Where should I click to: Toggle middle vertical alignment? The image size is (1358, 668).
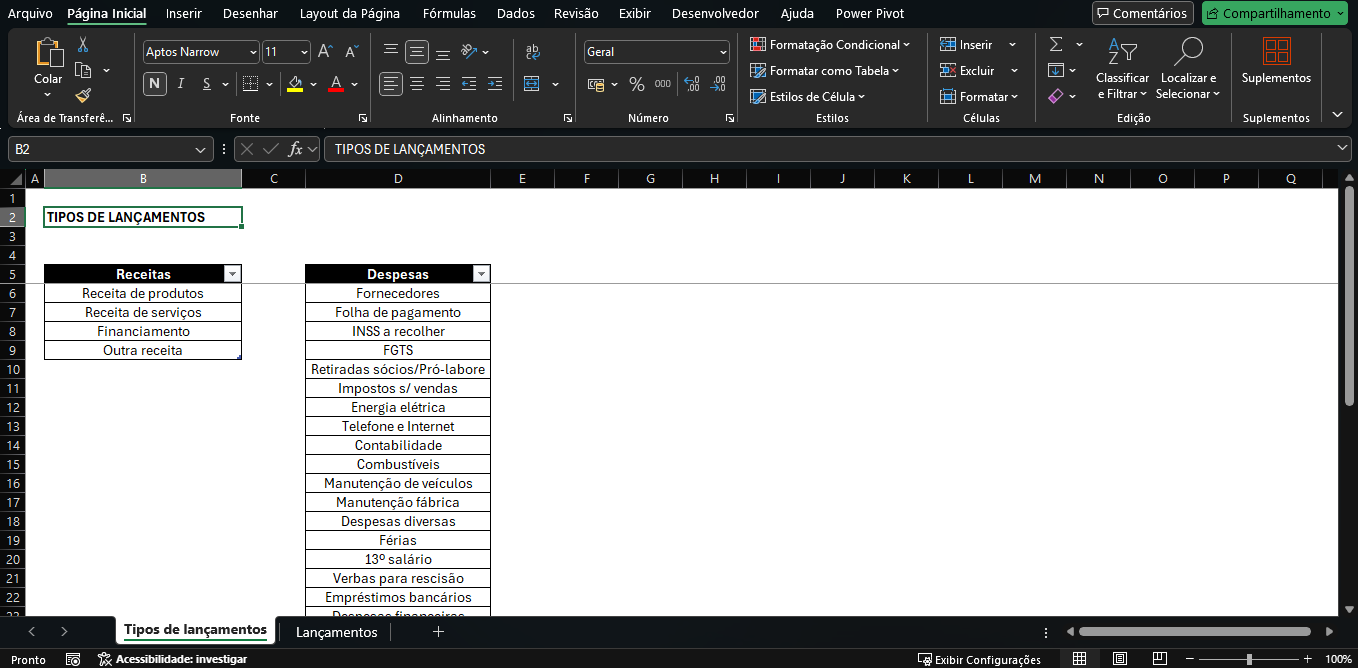click(x=417, y=51)
